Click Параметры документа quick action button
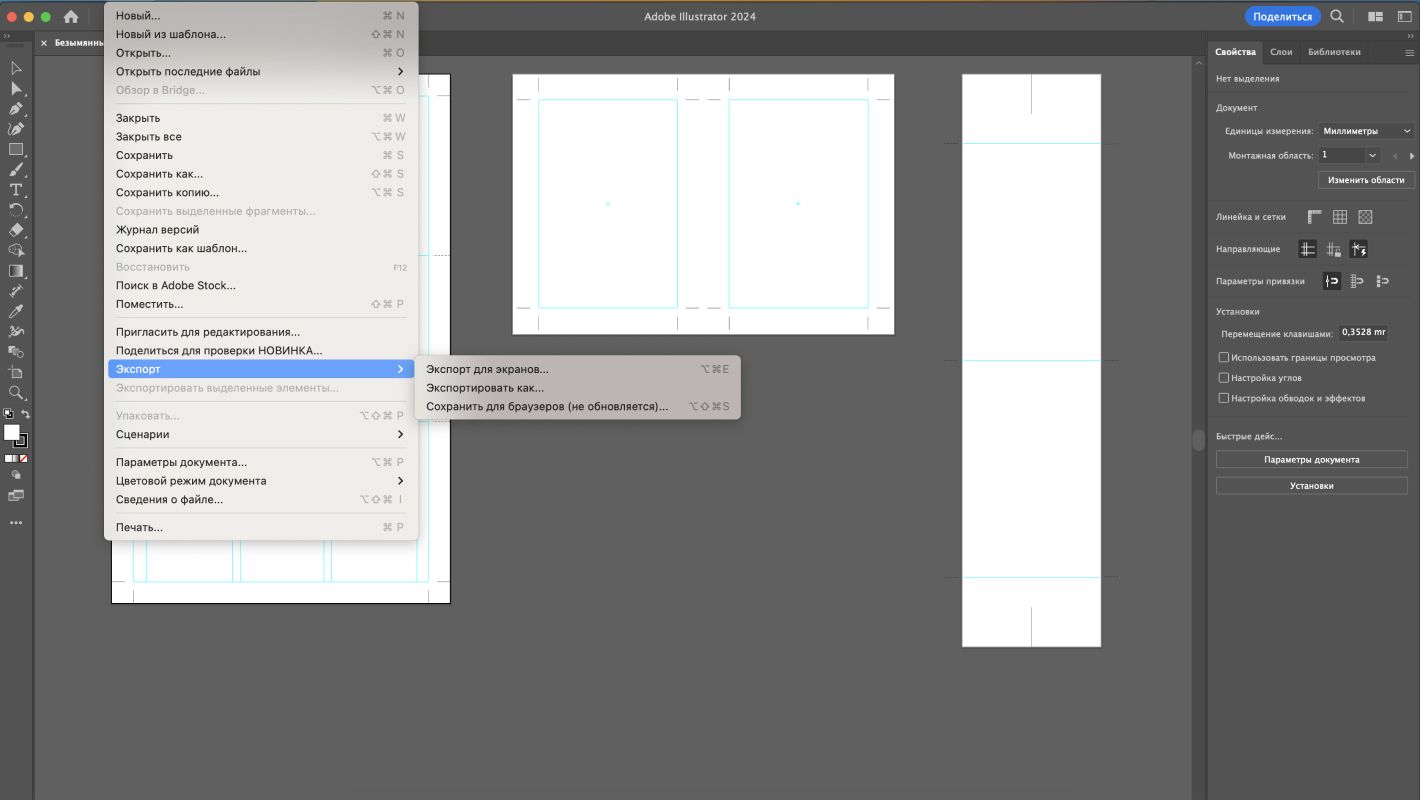The image size is (1420, 800). [1311, 460]
